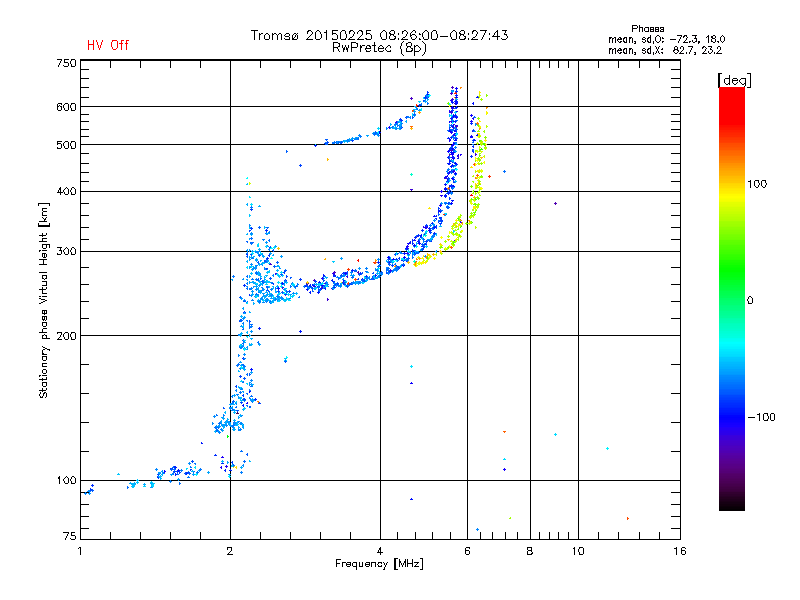Click the colorbar tick label "100"

pos(757,184)
